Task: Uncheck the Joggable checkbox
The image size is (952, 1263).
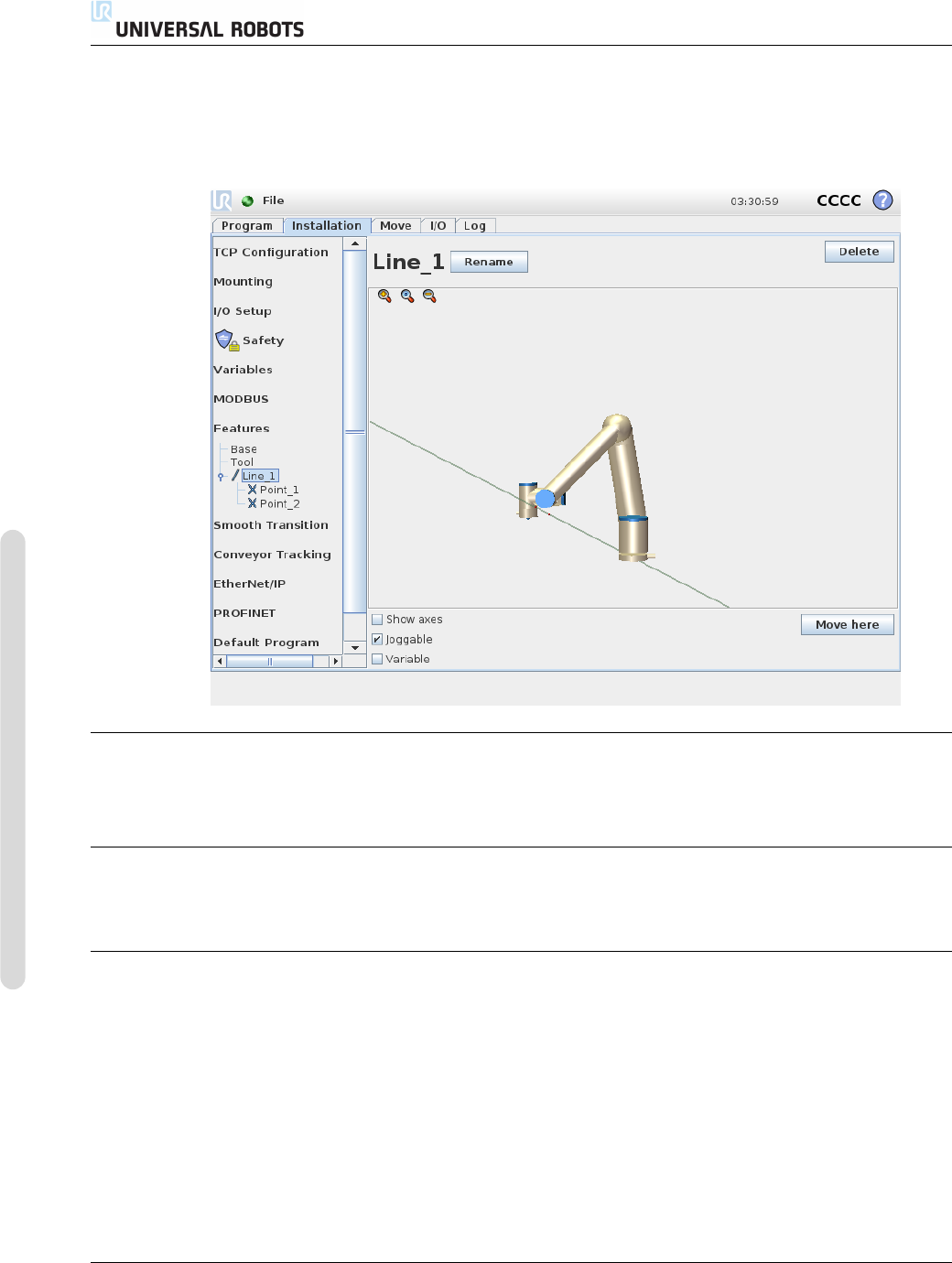Action: tap(377, 640)
